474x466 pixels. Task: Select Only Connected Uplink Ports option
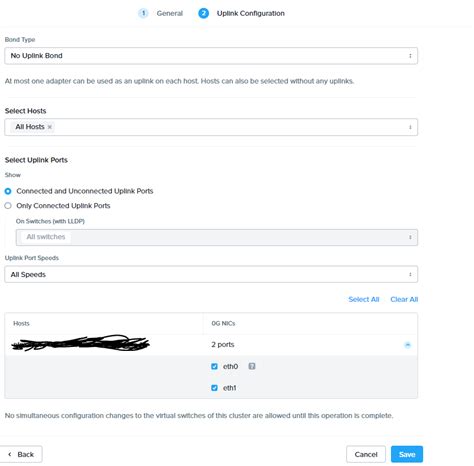(8, 206)
